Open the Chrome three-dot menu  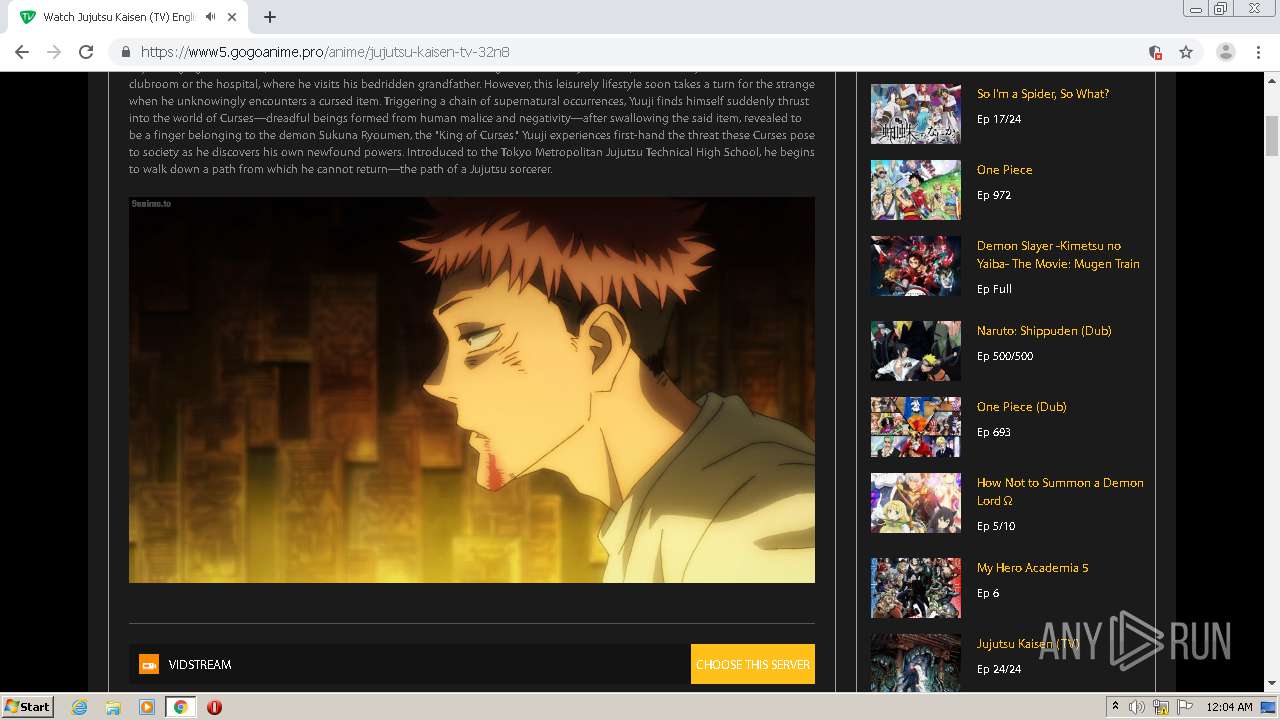[x=1259, y=52]
